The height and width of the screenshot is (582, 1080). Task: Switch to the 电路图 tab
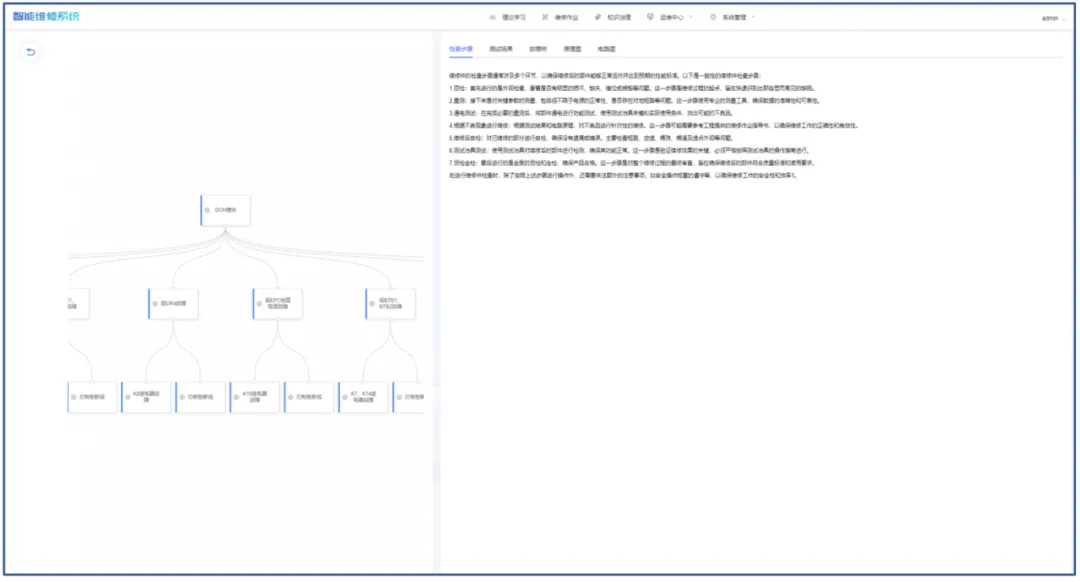coord(607,50)
